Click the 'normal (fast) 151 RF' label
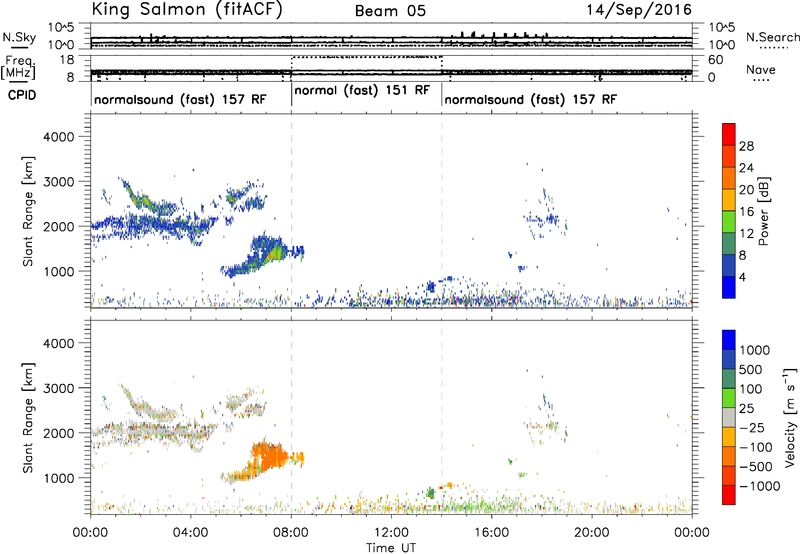The width and height of the screenshot is (800, 554). point(363,91)
